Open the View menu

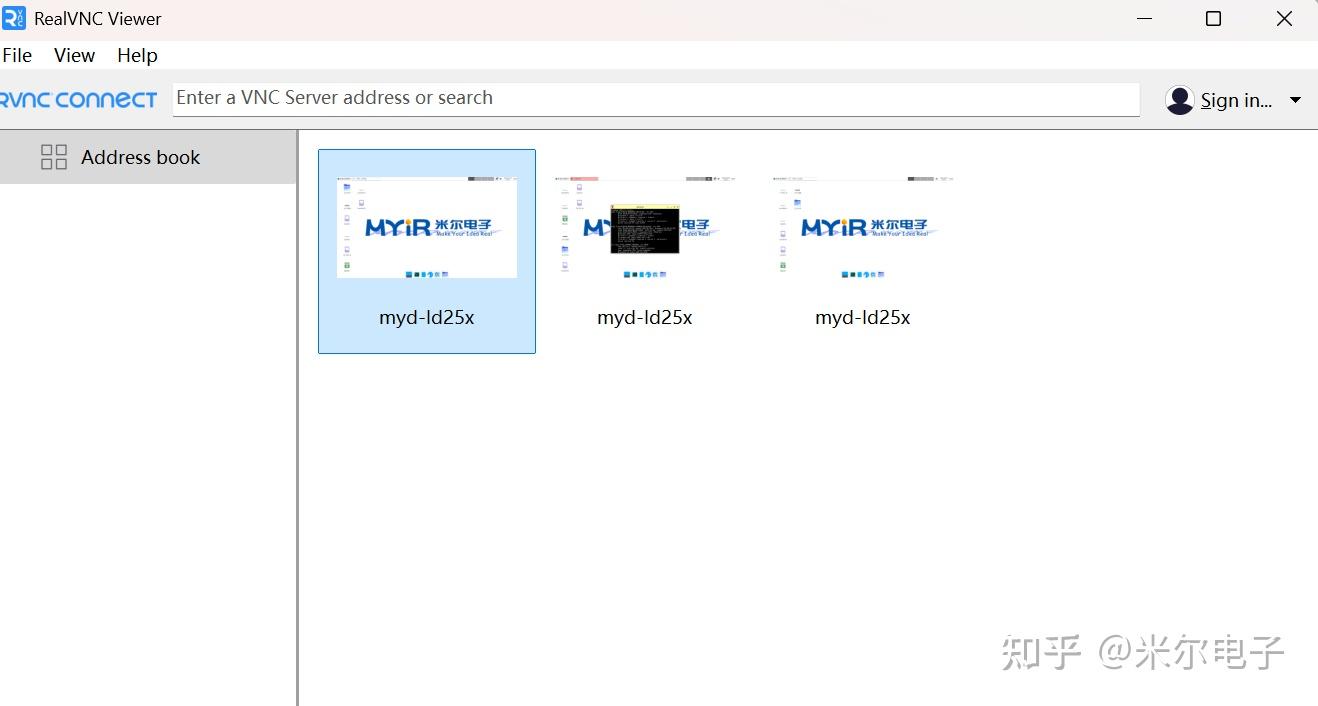pos(74,55)
